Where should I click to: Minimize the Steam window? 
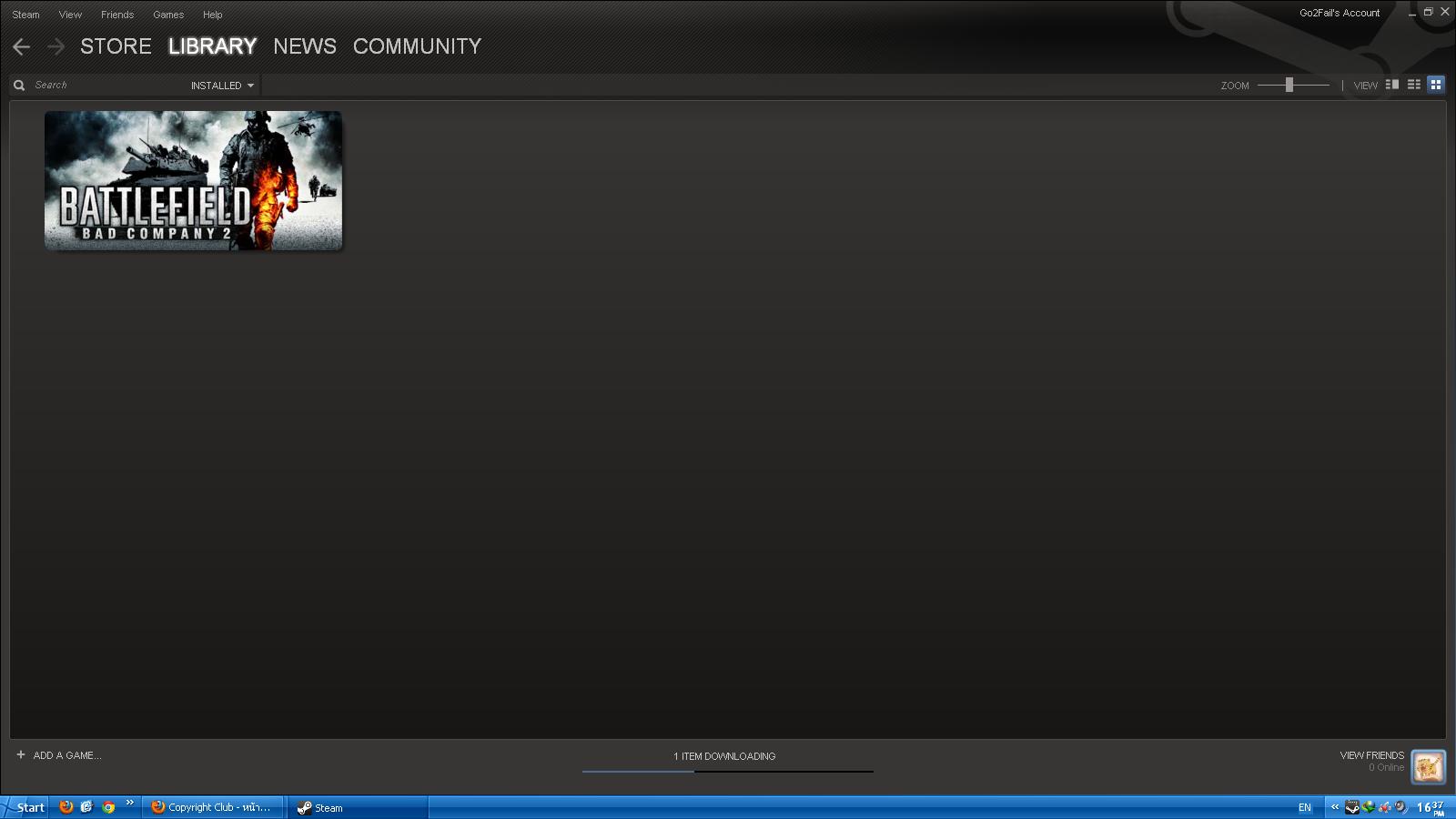(x=1412, y=13)
